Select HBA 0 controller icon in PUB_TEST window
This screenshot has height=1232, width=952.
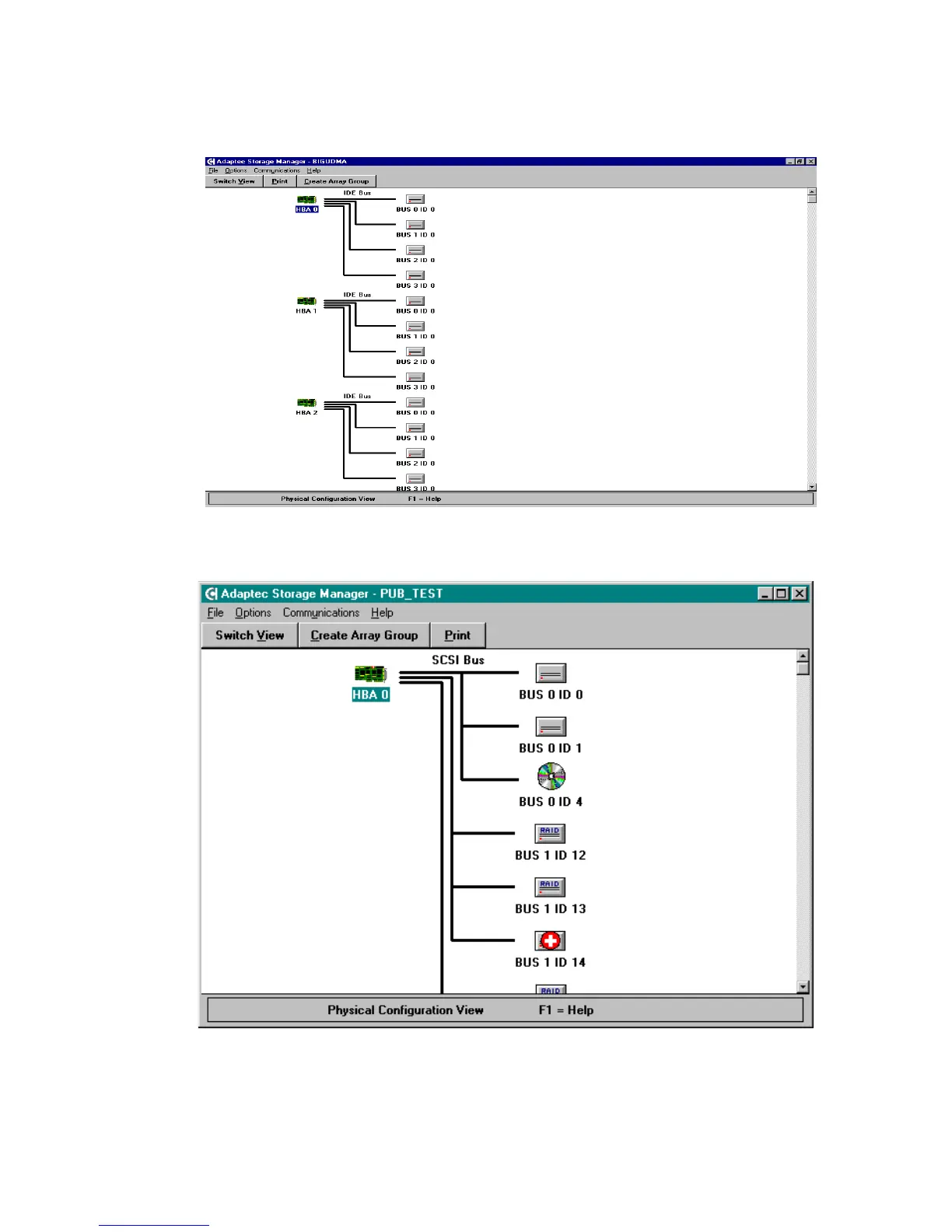click(370, 674)
